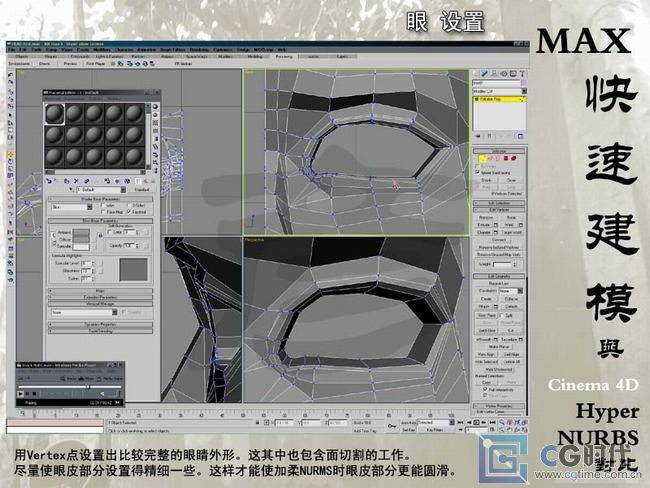The image size is (650, 488).
Task: Switch to the Shapes tab panel
Action: point(51,56)
